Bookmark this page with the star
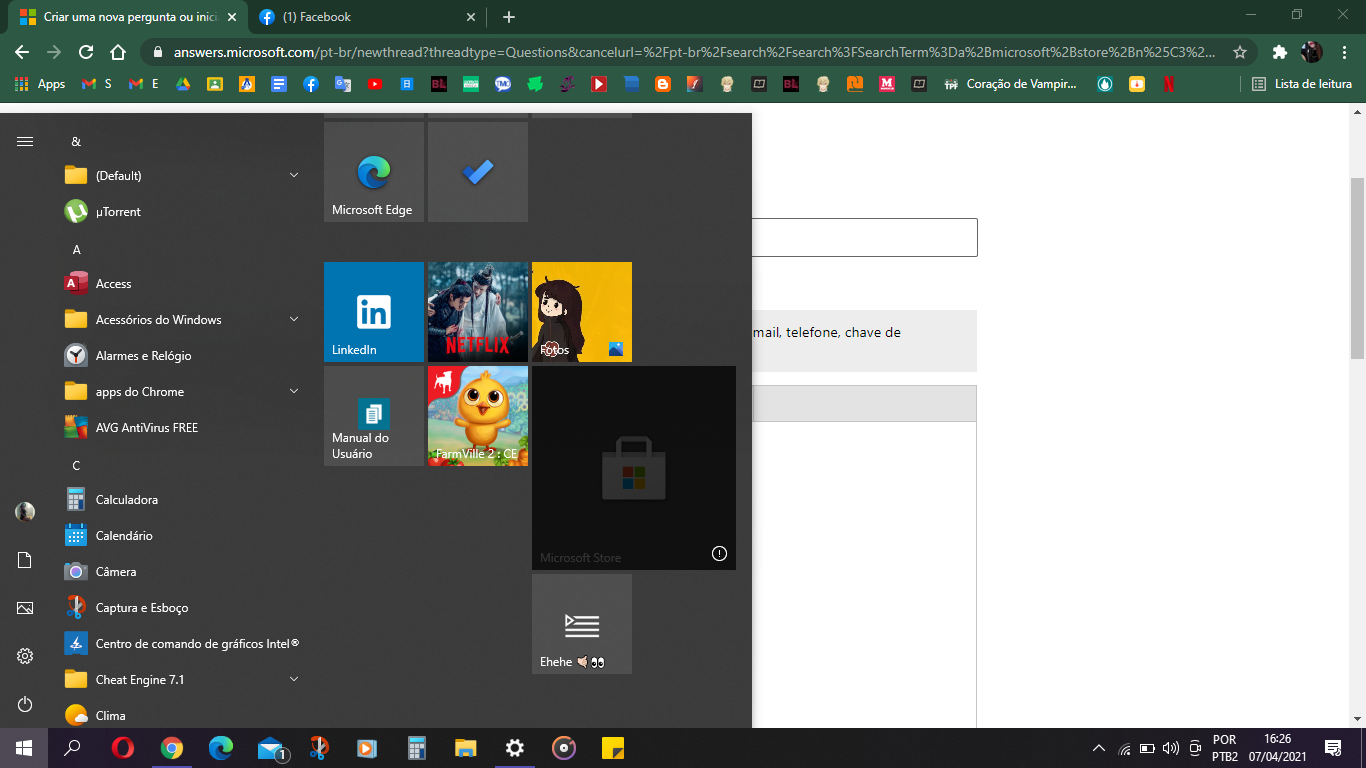 point(1240,52)
